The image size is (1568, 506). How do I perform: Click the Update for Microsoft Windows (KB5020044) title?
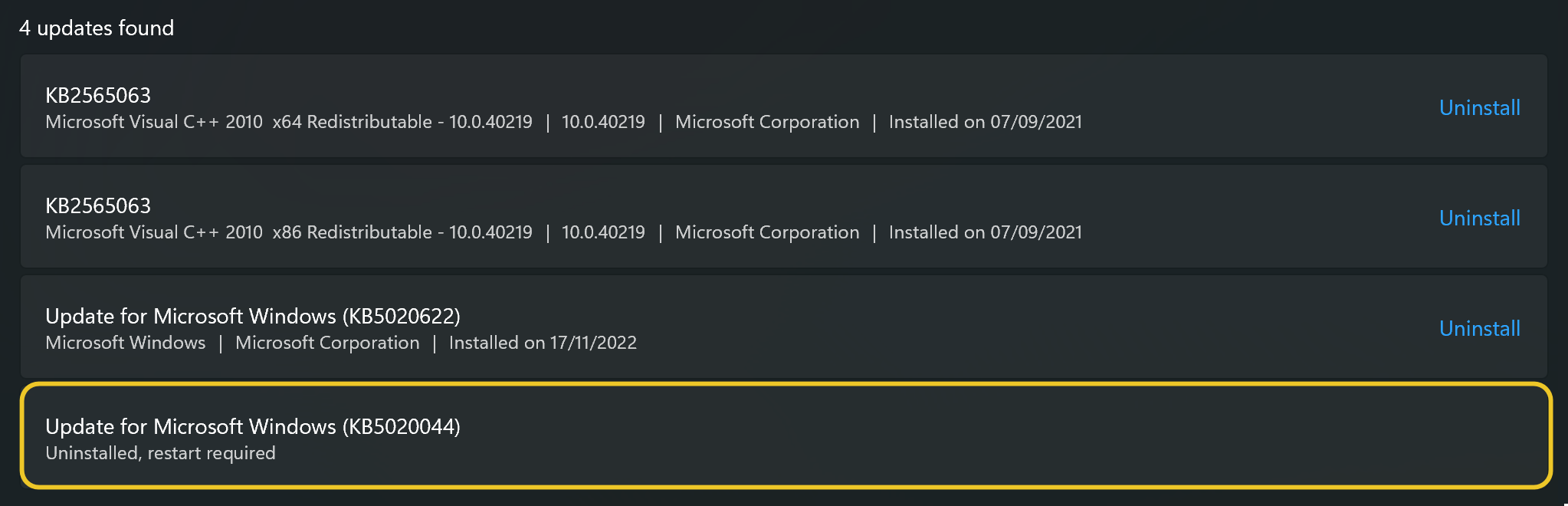(253, 427)
